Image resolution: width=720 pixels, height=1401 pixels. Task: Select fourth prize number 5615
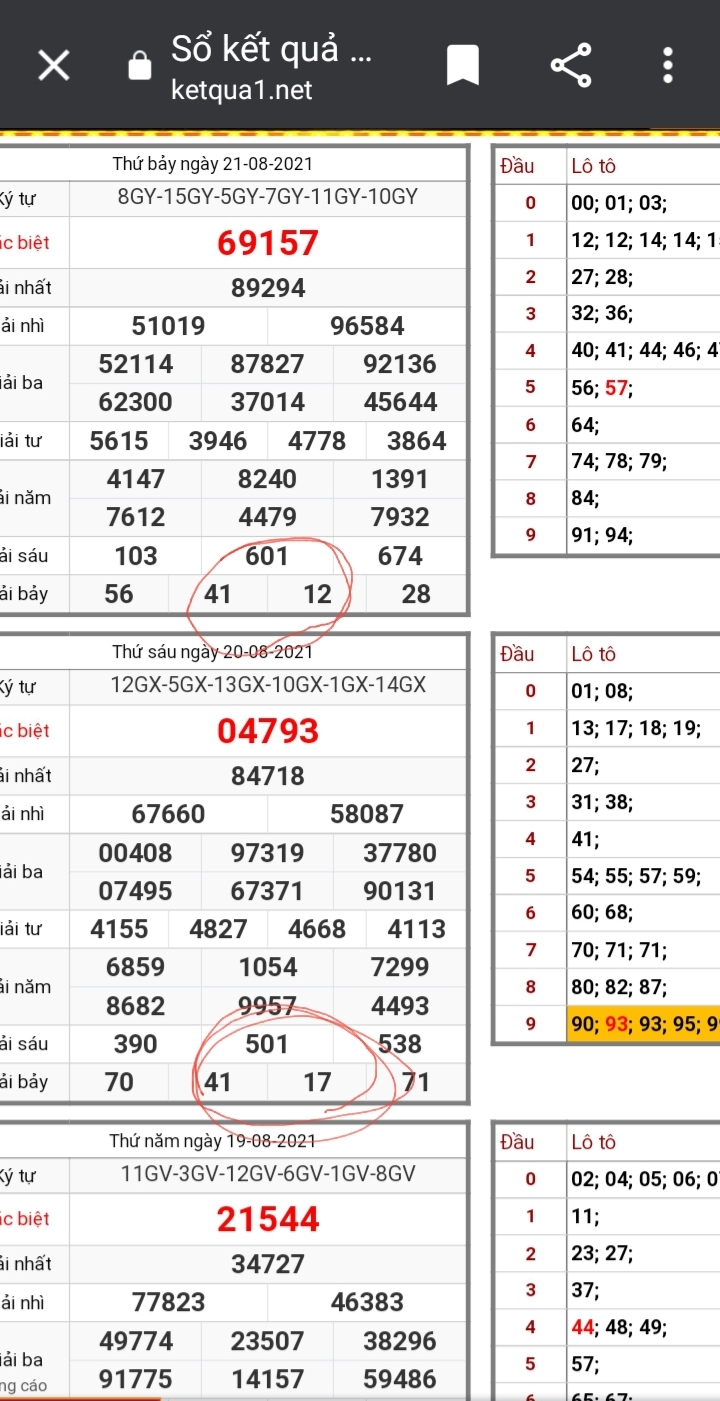pyautogui.click(x=119, y=441)
